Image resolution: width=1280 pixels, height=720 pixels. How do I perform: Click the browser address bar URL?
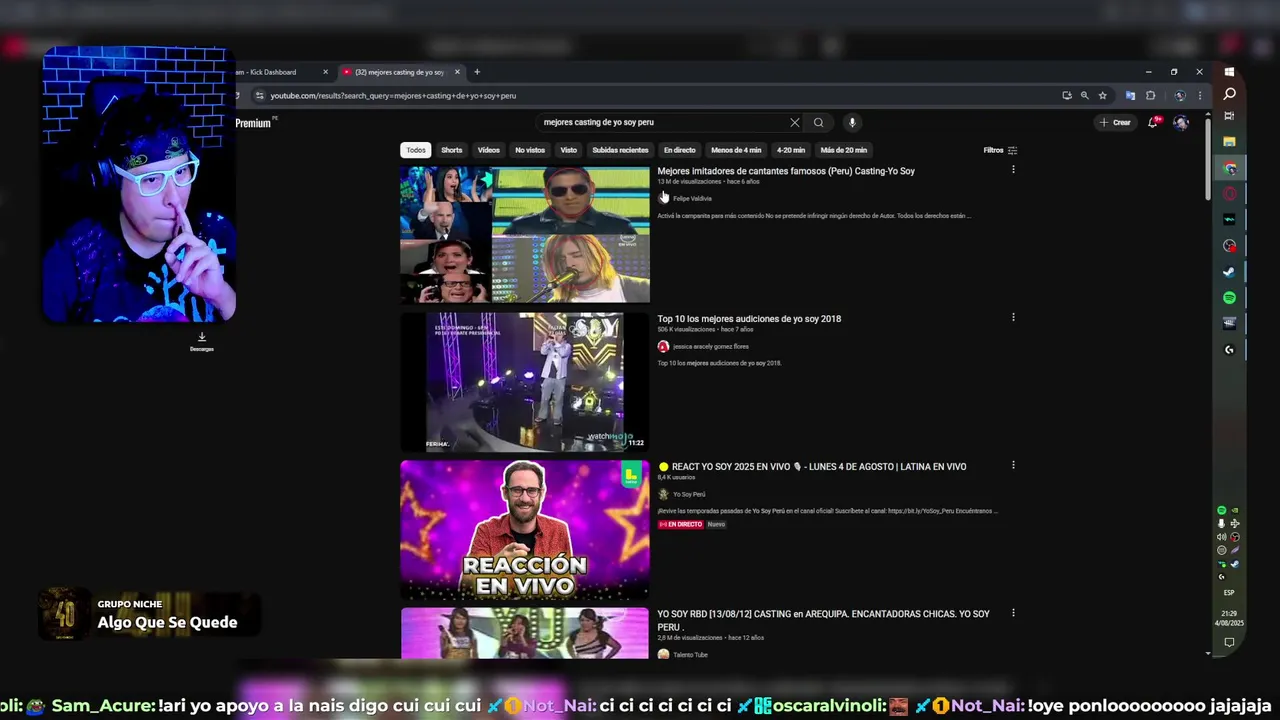click(x=393, y=96)
